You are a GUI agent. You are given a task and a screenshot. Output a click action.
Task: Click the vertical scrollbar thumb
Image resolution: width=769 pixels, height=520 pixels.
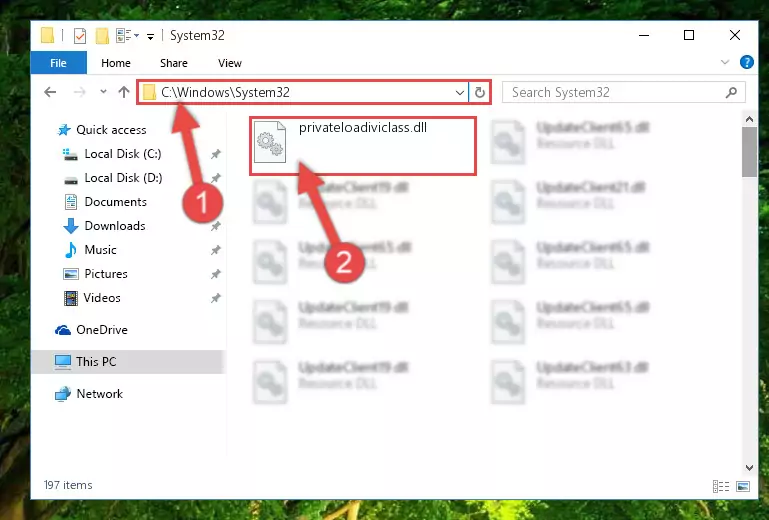(749, 152)
